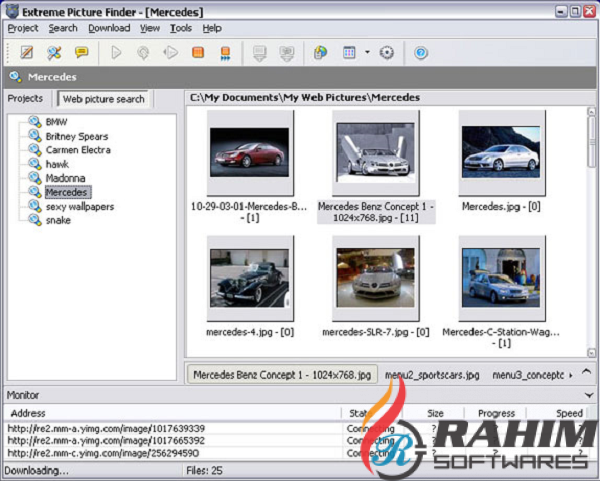The height and width of the screenshot is (481, 600).
Task: Click the yellow comment bubble icon
Action: tap(81, 53)
